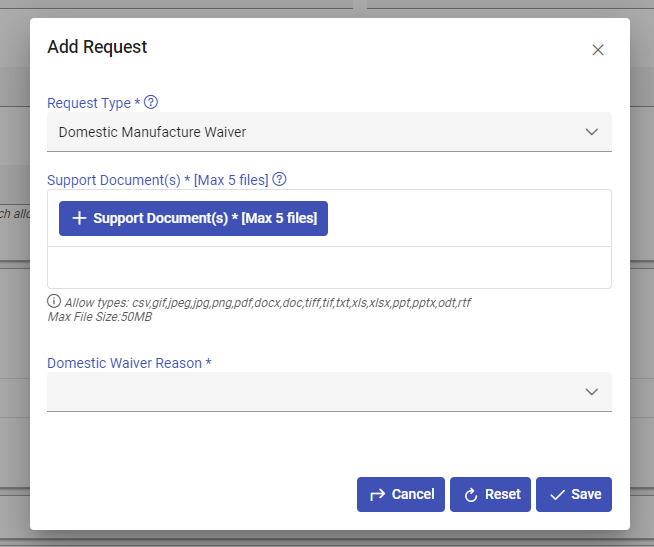Screen dimensions: 654x547
Task: Click the empty uploaded files list area
Action: pos(329,268)
